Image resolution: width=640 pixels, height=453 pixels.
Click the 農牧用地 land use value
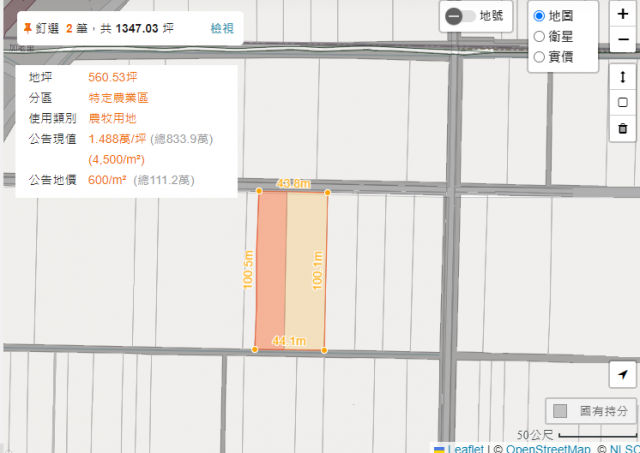pos(114,118)
